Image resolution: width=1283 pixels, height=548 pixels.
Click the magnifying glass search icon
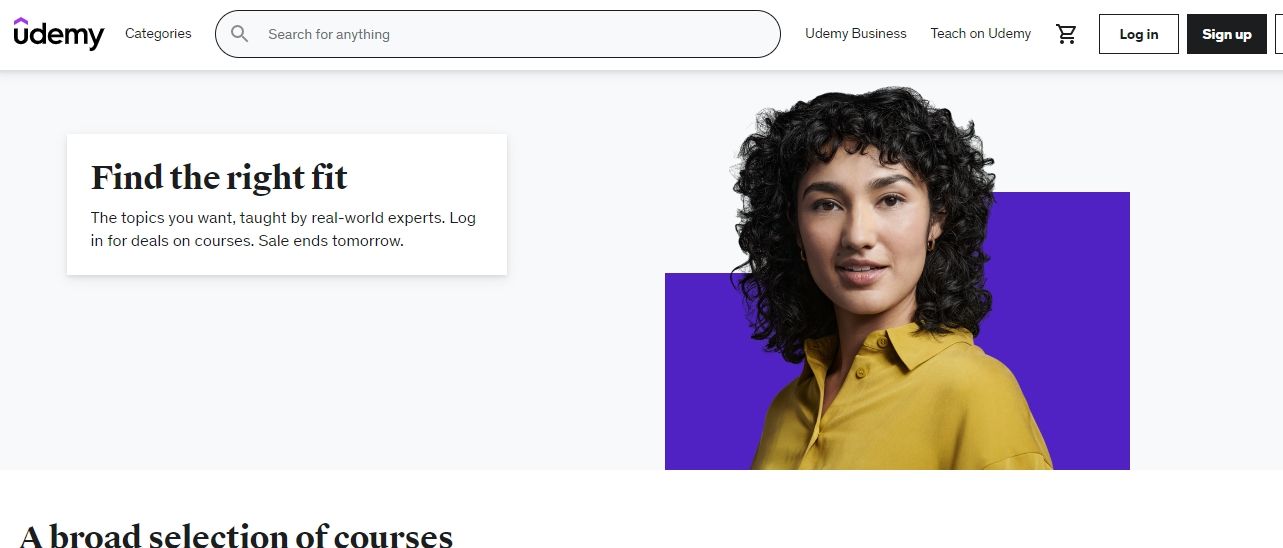[240, 34]
